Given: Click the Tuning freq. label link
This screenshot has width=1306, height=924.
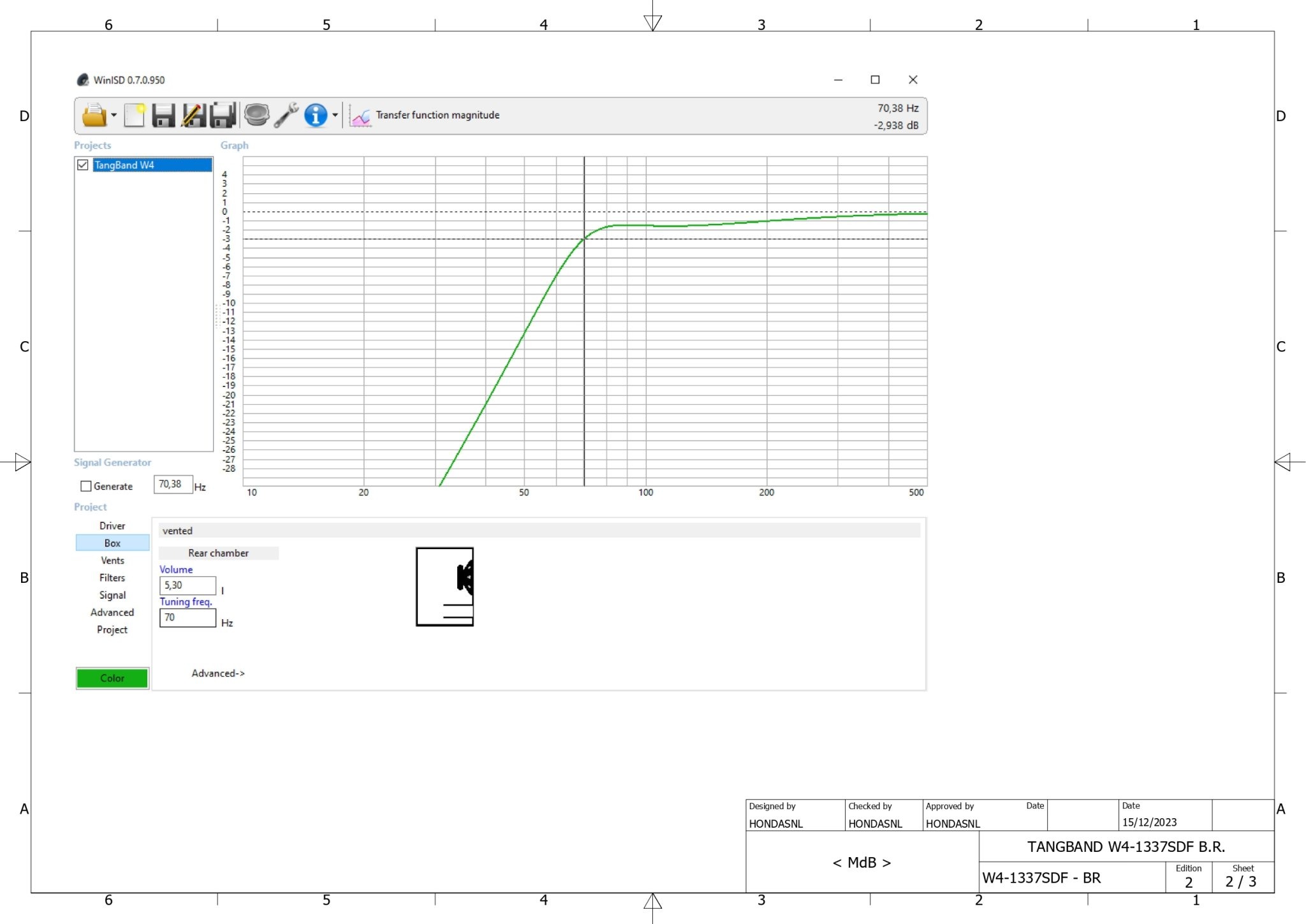Looking at the screenshot, I should [186, 601].
